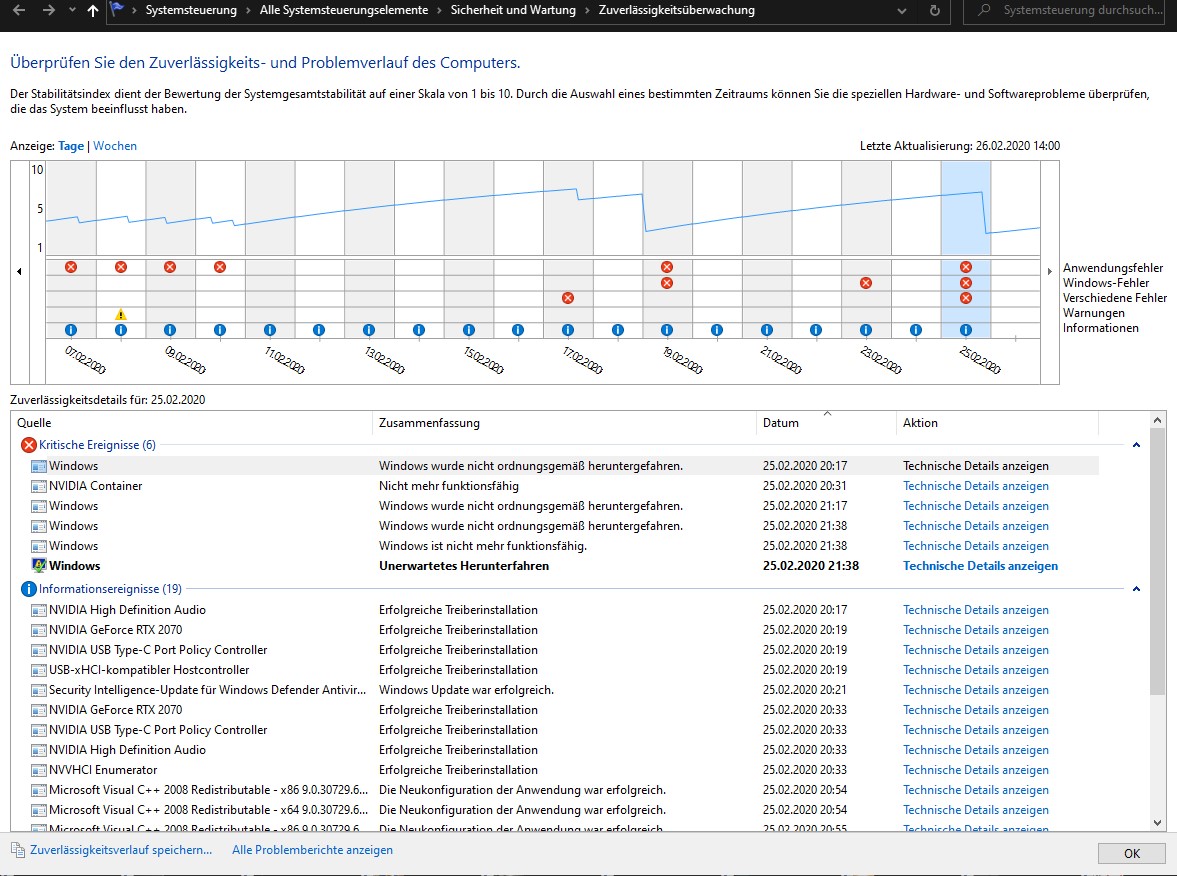The height and width of the screenshot is (876, 1177).
Task: Open technical details for NVIDIA Container
Action: point(976,486)
